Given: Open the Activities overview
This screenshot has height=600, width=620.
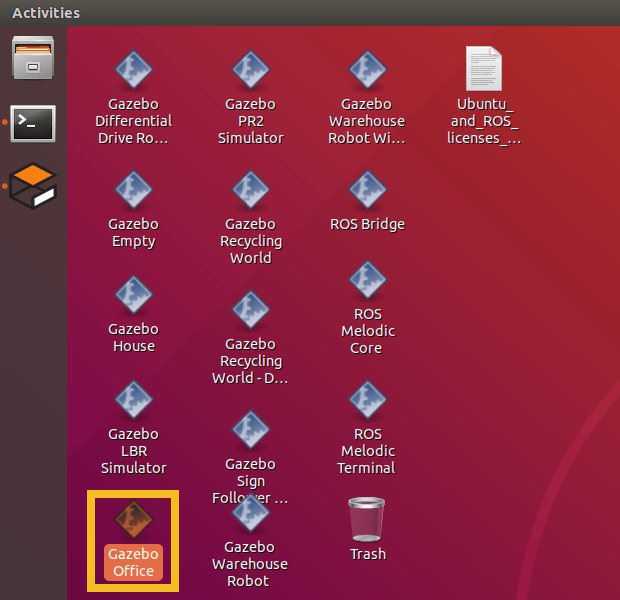Looking at the screenshot, I should [x=46, y=13].
